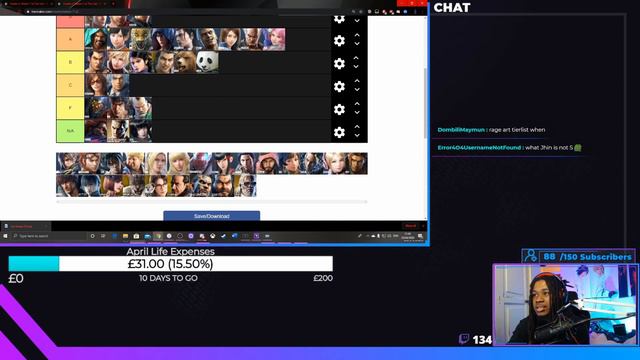Click the C tier label cell
Viewport: 640px width, 360px height.
click(x=70, y=85)
